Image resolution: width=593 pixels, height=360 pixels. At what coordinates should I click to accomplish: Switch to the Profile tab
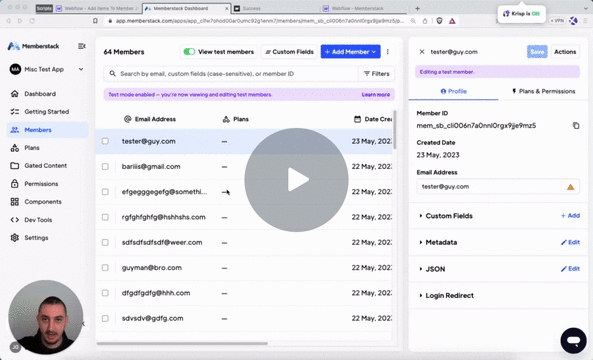click(453, 92)
